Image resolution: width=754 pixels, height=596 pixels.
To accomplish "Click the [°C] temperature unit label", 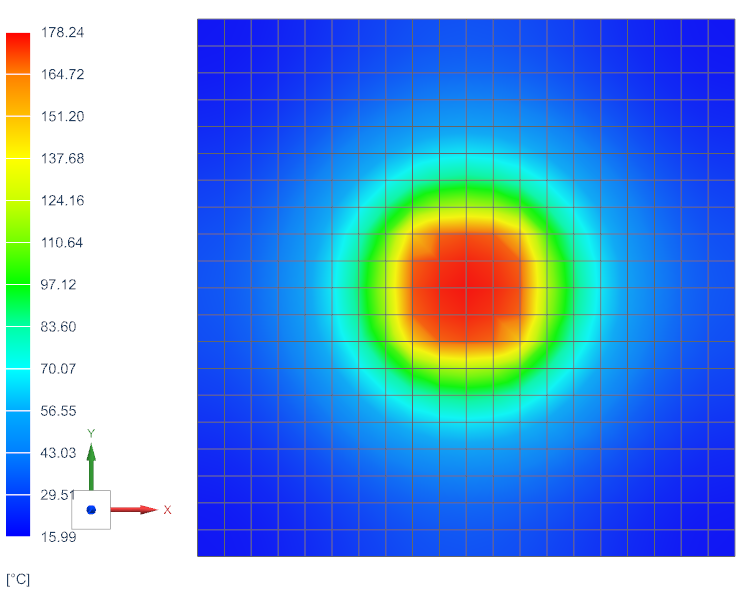I will (x=18, y=580).
